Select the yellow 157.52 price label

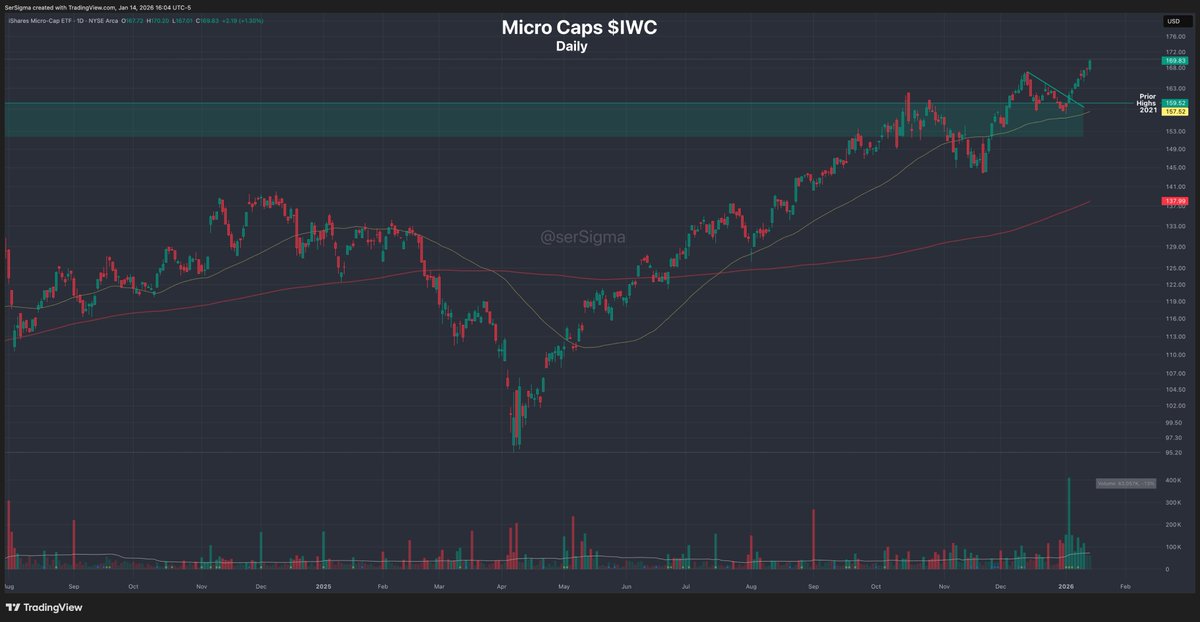tap(1174, 112)
